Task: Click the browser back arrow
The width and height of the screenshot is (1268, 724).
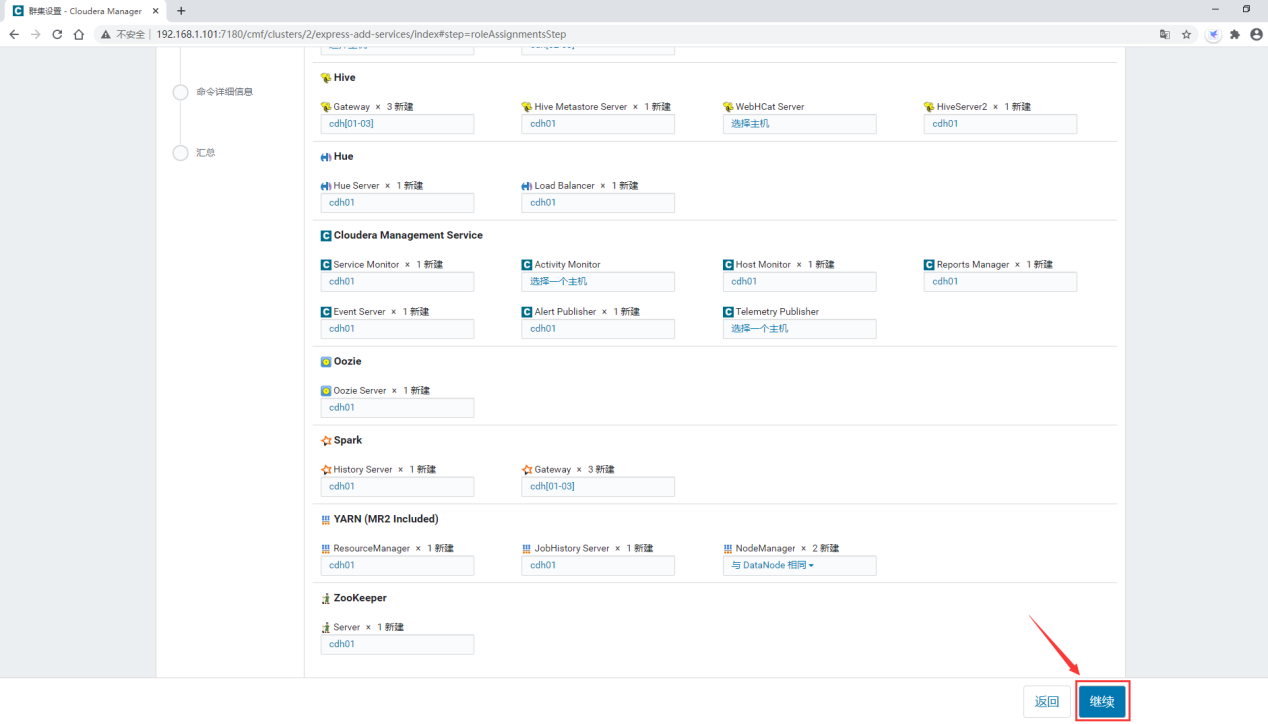Action: [14, 34]
